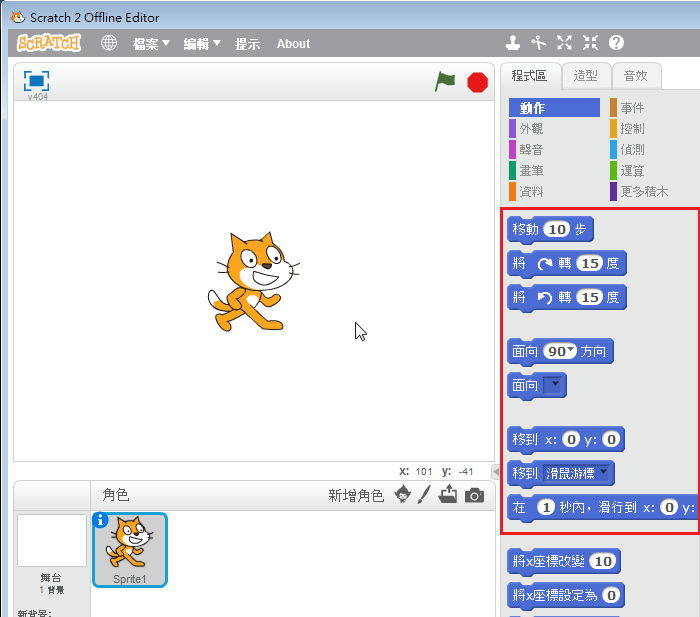
Task: Select the shrink sprite tool
Action: (x=590, y=43)
